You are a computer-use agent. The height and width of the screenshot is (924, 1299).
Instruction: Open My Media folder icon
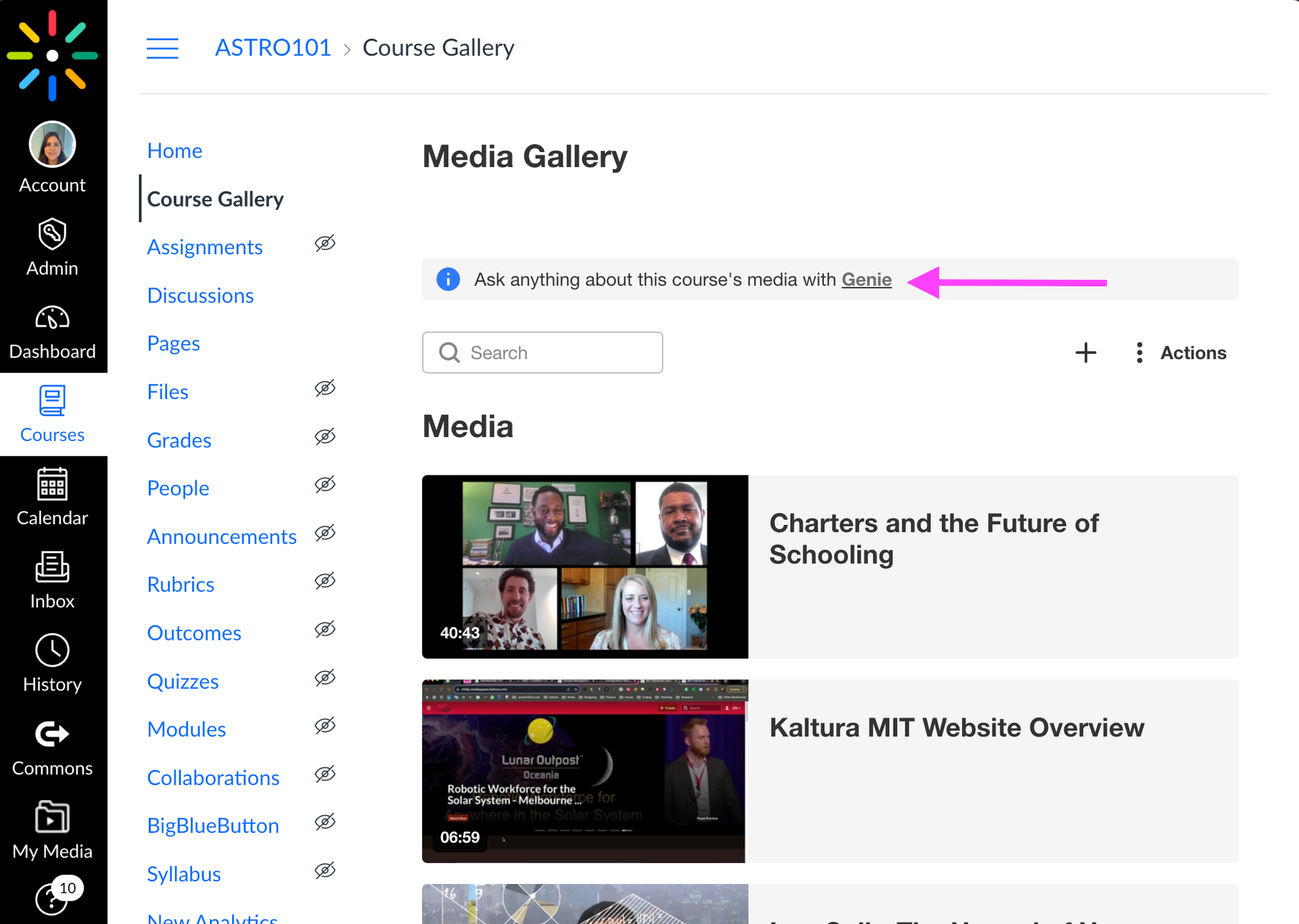(x=52, y=817)
